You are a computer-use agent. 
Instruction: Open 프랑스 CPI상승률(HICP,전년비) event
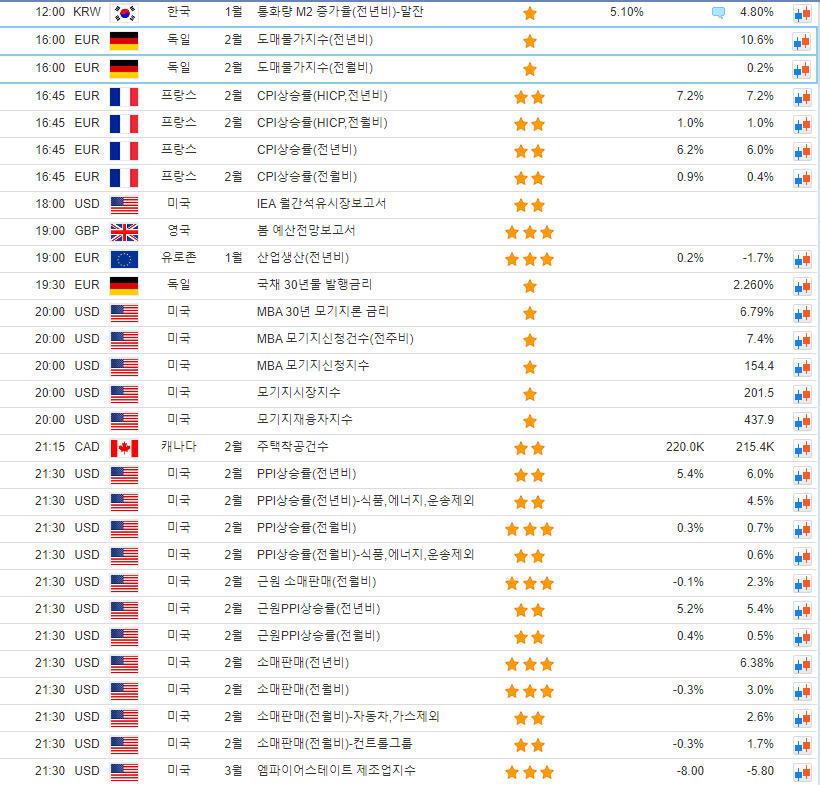[322, 96]
